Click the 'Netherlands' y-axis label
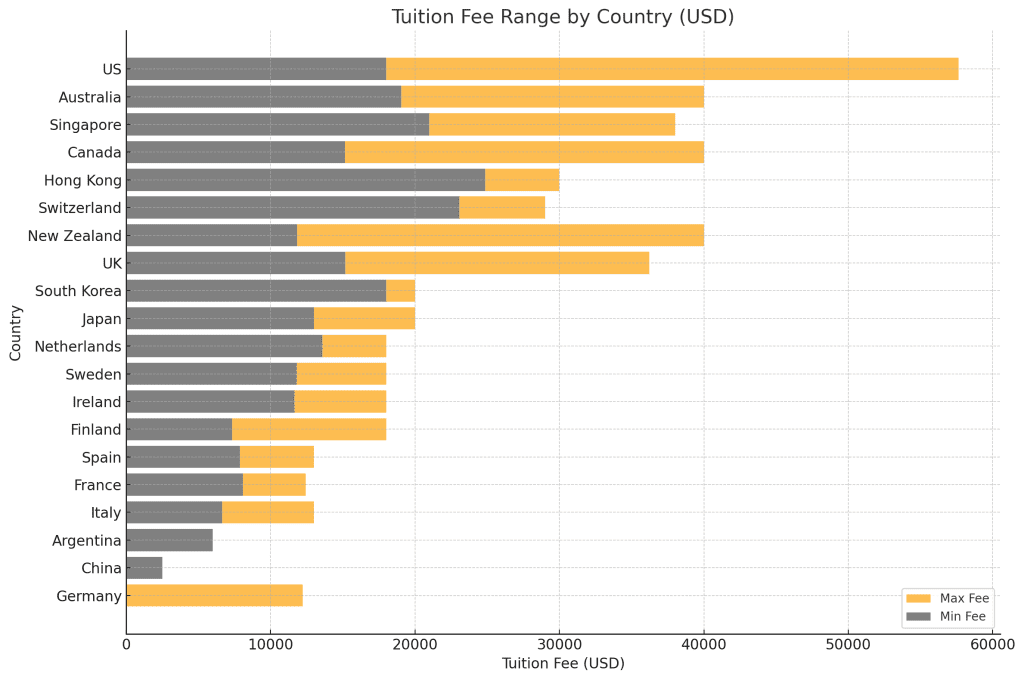 click(78, 347)
